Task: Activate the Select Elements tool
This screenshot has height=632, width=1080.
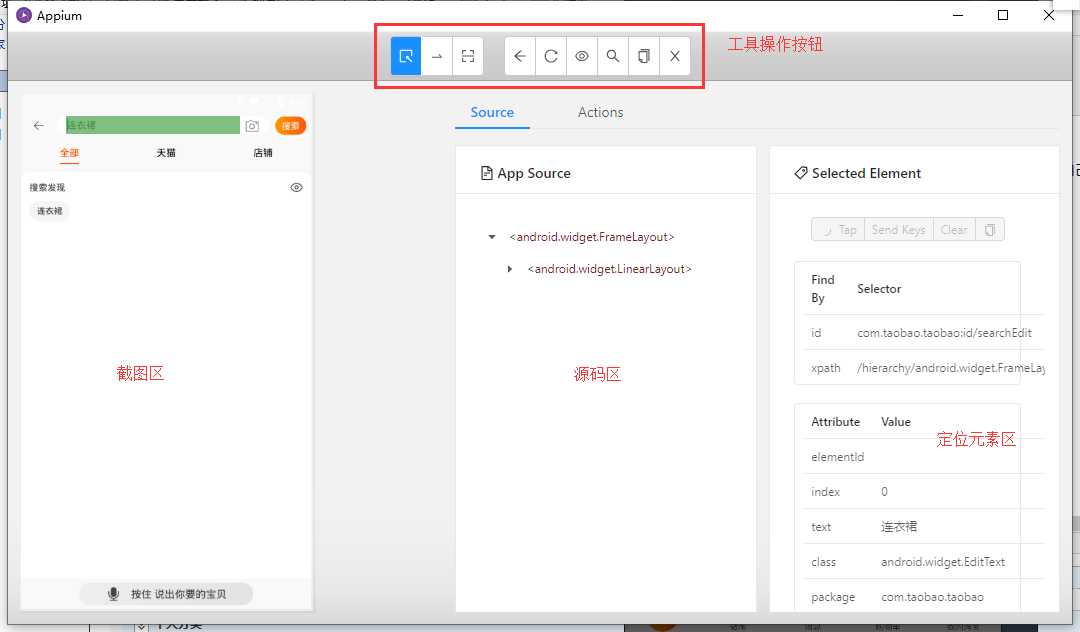Action: (406, 56)
